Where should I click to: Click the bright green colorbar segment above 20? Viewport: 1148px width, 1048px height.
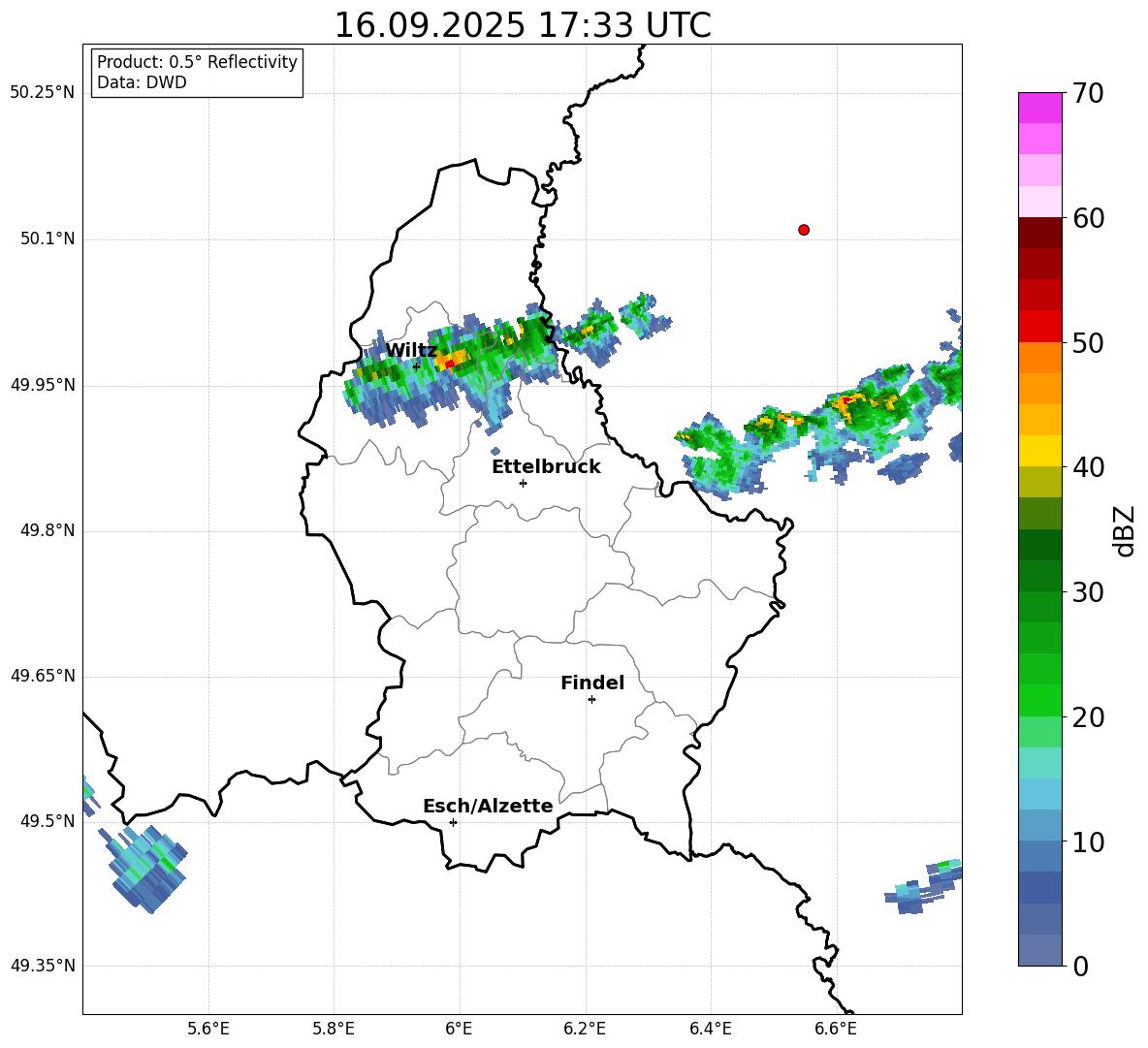(x=1040, y=700)
